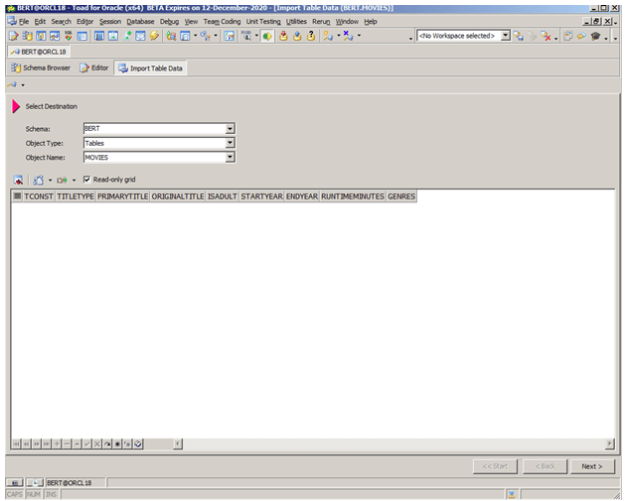Click the new connection plug icon
Image resolution: width=626 pixels, height=501 pixels.
coord(328,36)
